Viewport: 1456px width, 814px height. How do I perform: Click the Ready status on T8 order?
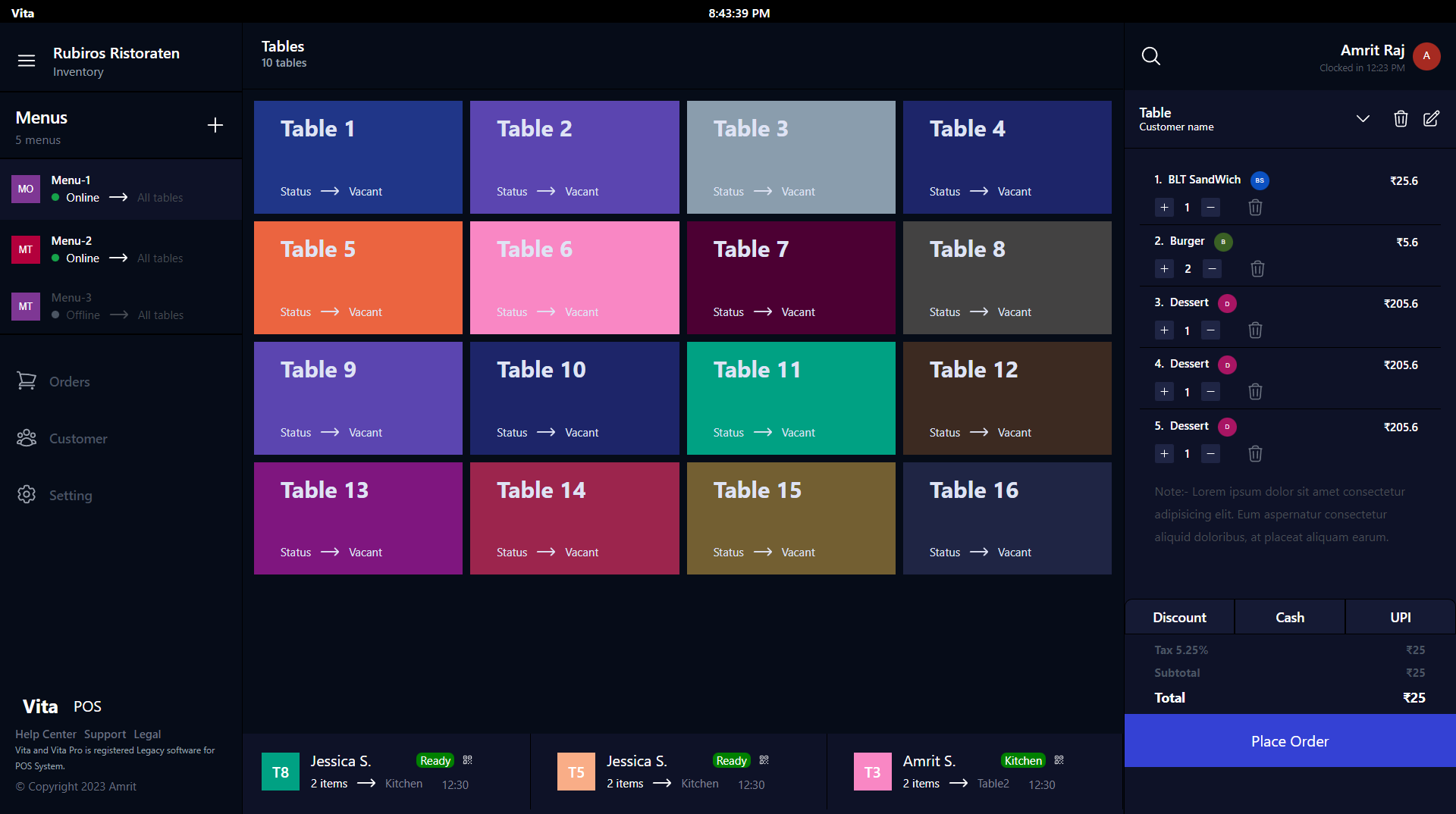[435, 760]
